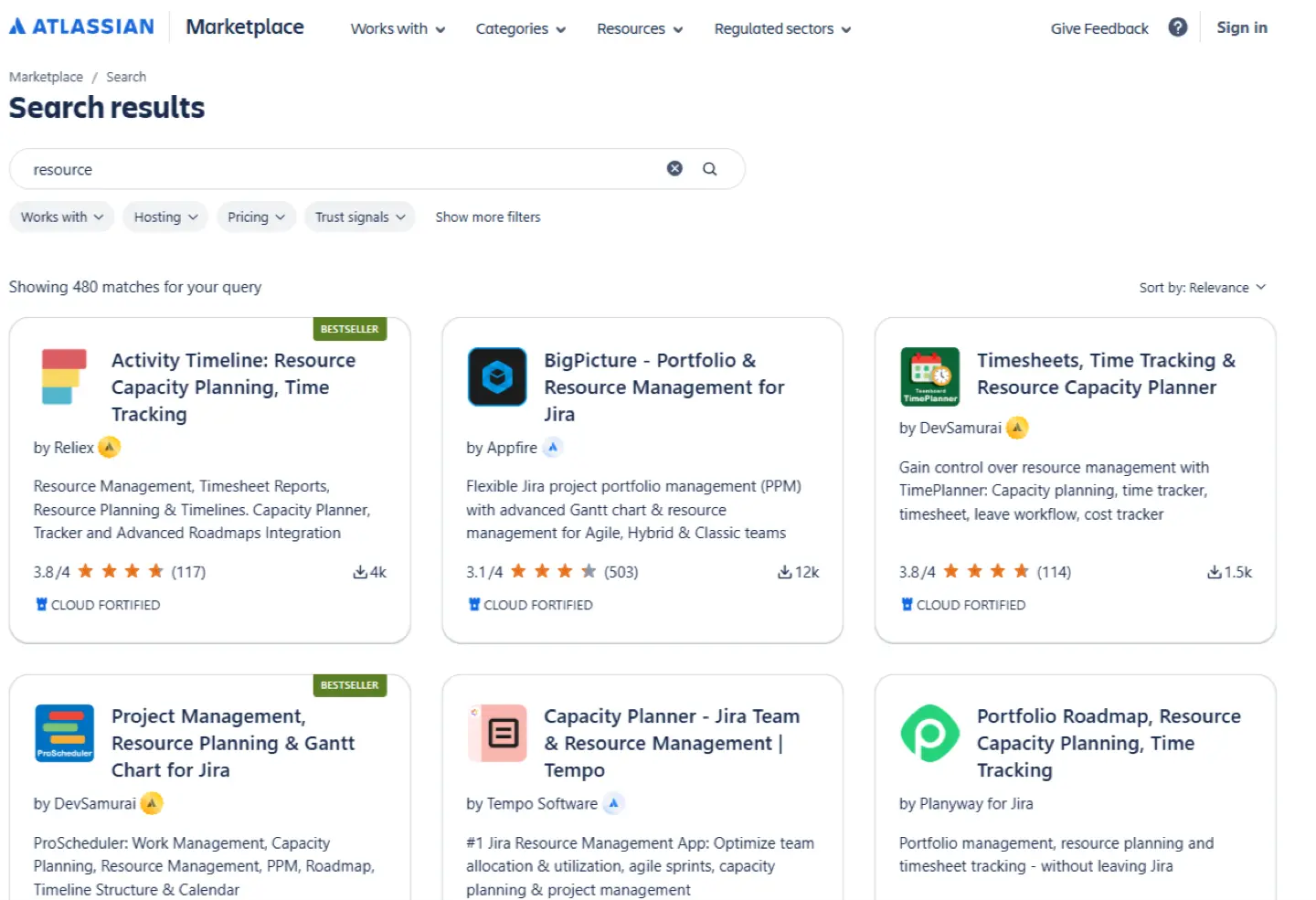Select the Cloud Fortified shield on Activity Timeline

pos(41,605)
